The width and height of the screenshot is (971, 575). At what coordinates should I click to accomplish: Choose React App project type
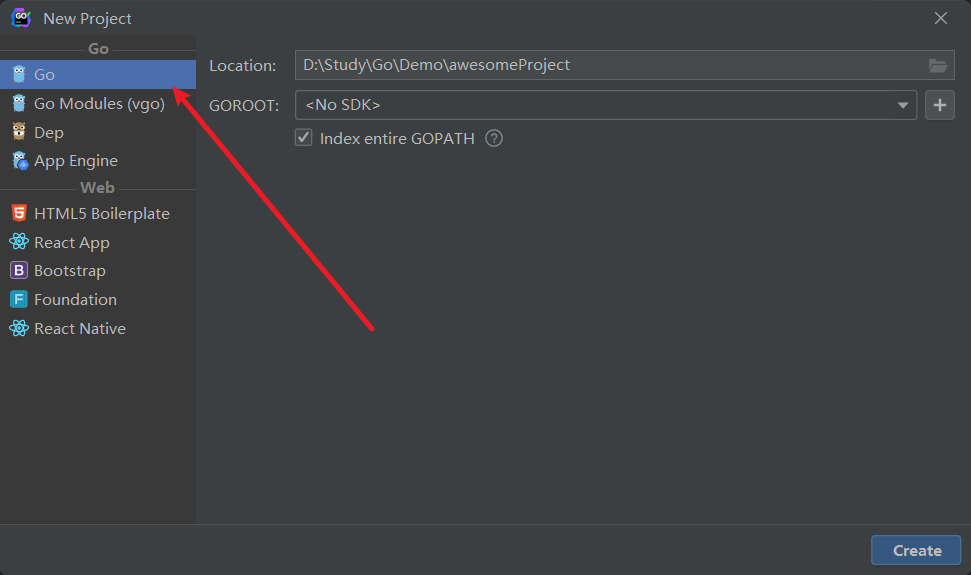(98, 242)
